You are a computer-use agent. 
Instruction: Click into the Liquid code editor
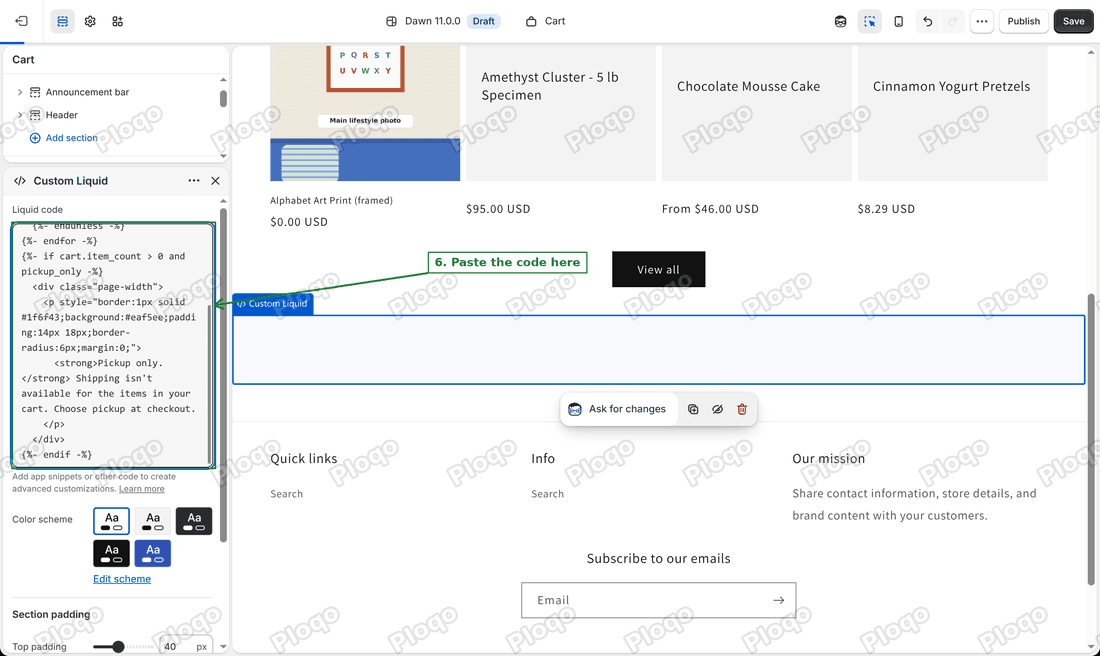pos(112,344)
